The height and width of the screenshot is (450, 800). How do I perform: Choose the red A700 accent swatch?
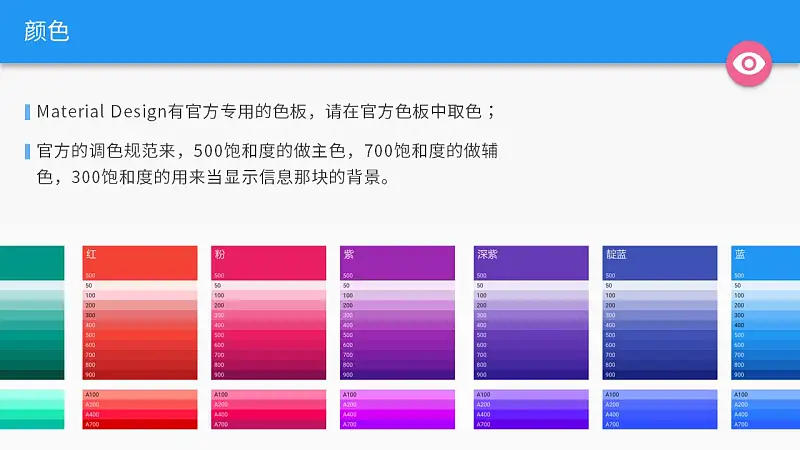click(140, 424)
